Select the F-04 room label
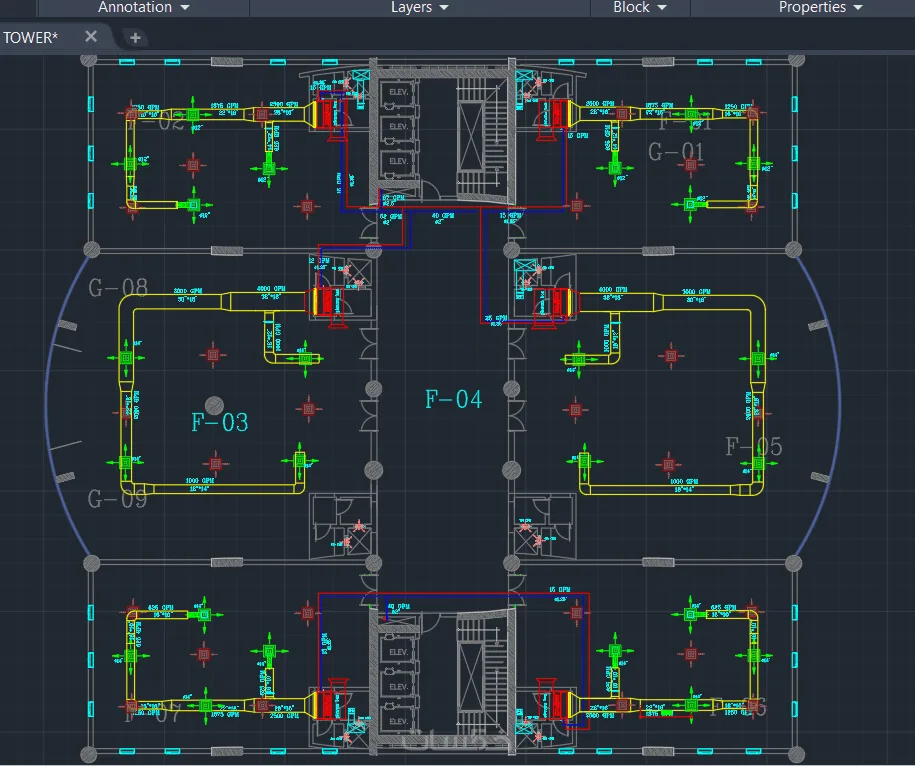 coord(453,400)
